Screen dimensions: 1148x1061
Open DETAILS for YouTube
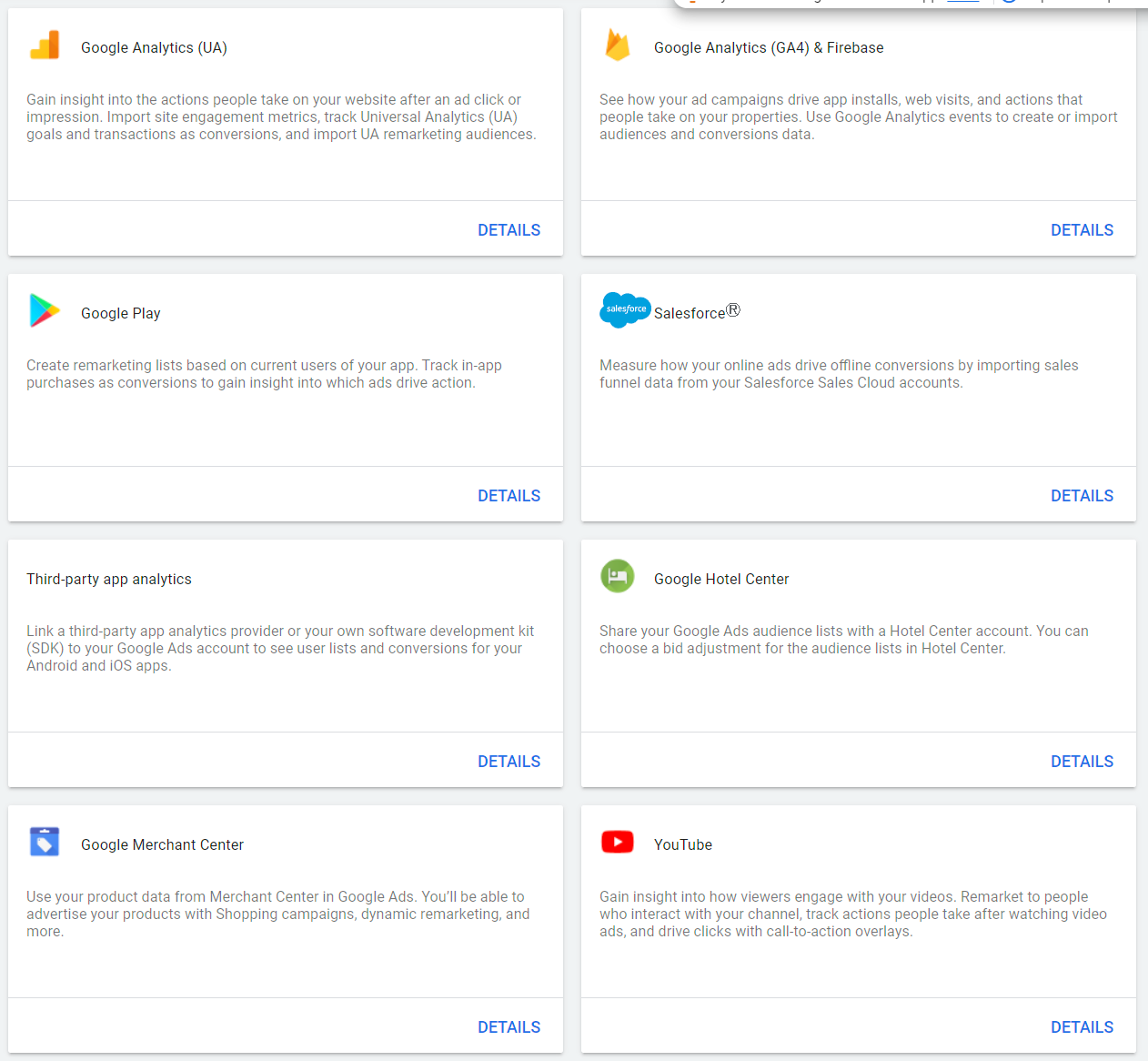1082,1026
